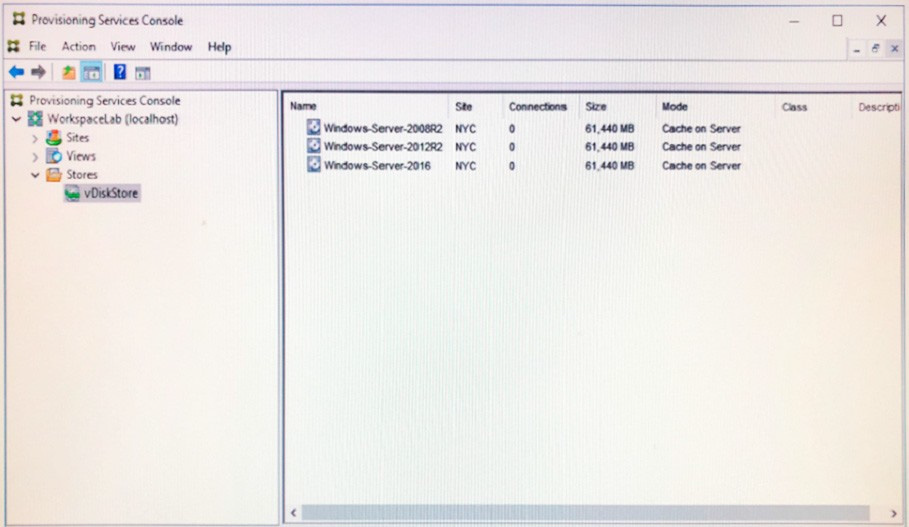Open the blue Help question mark icon

click(119, 72)
